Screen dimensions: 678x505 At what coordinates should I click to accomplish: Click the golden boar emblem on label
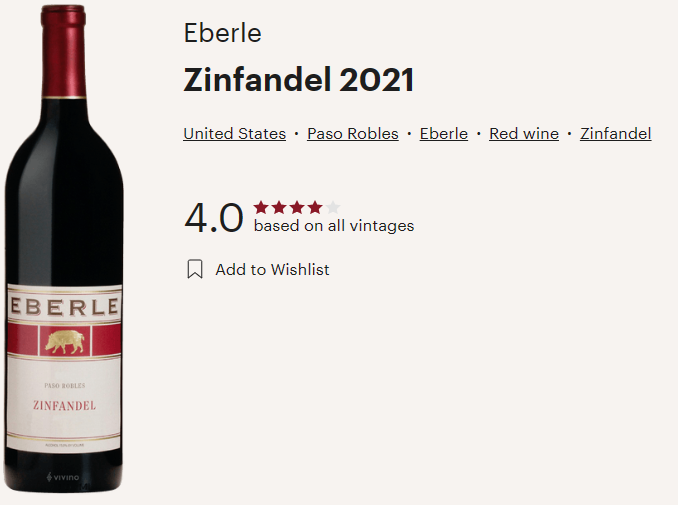65,342
